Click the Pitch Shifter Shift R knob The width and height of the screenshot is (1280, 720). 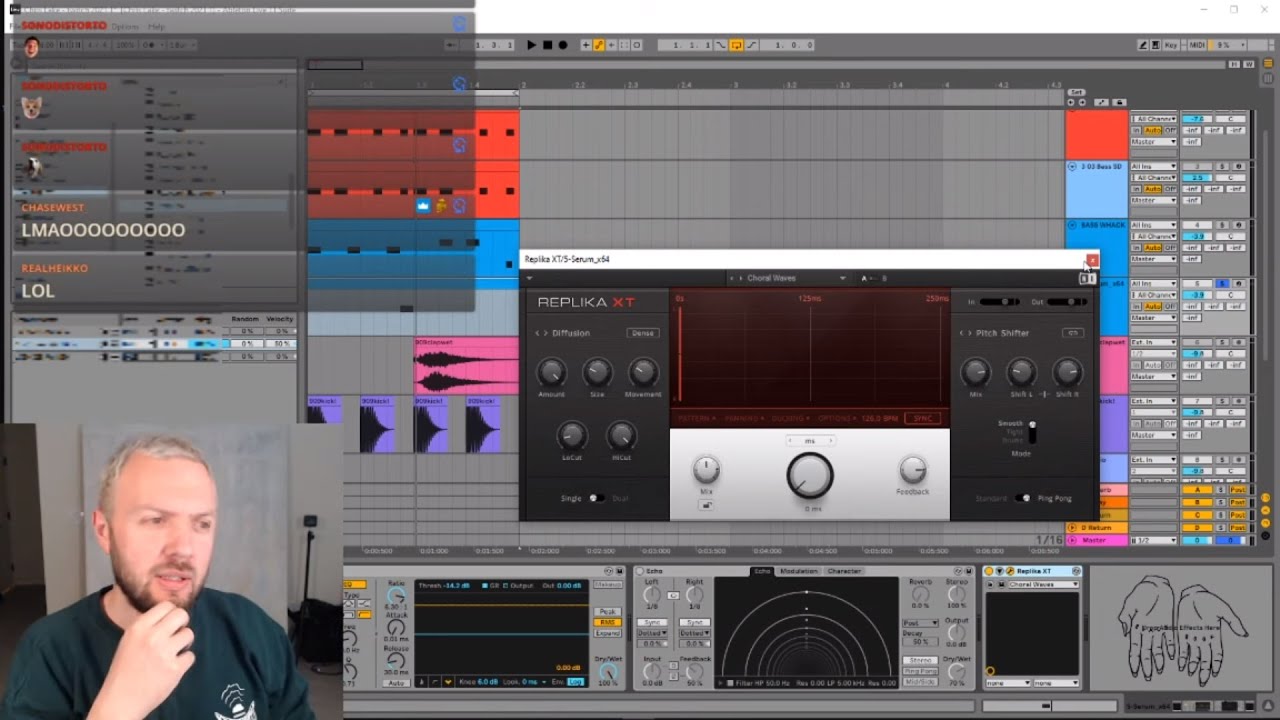pos(1067,372)
